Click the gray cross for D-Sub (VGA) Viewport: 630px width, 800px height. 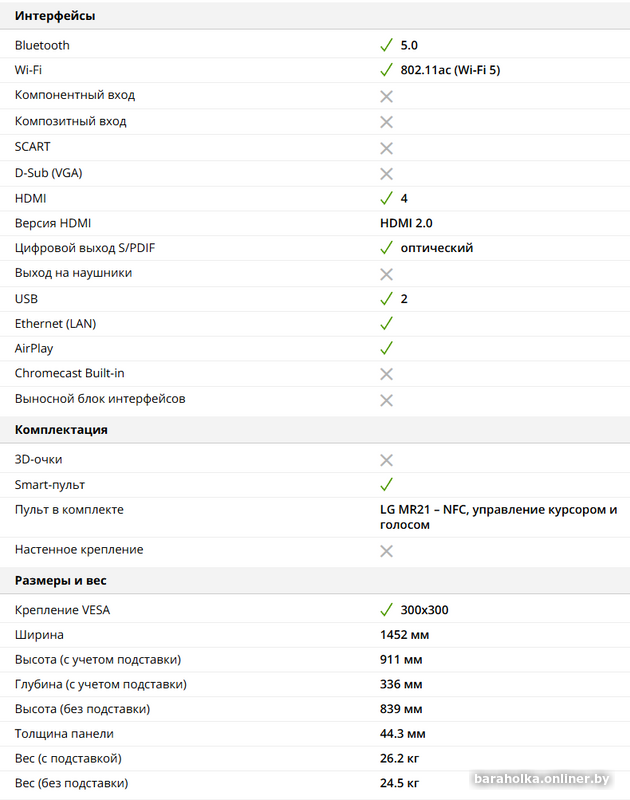click(x=386, y=173)
